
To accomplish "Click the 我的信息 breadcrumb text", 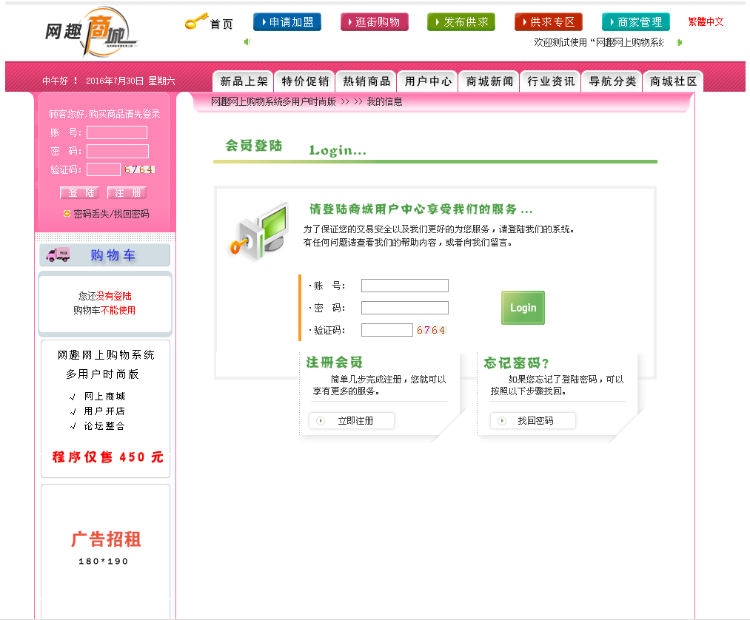I will pos(384,101).
